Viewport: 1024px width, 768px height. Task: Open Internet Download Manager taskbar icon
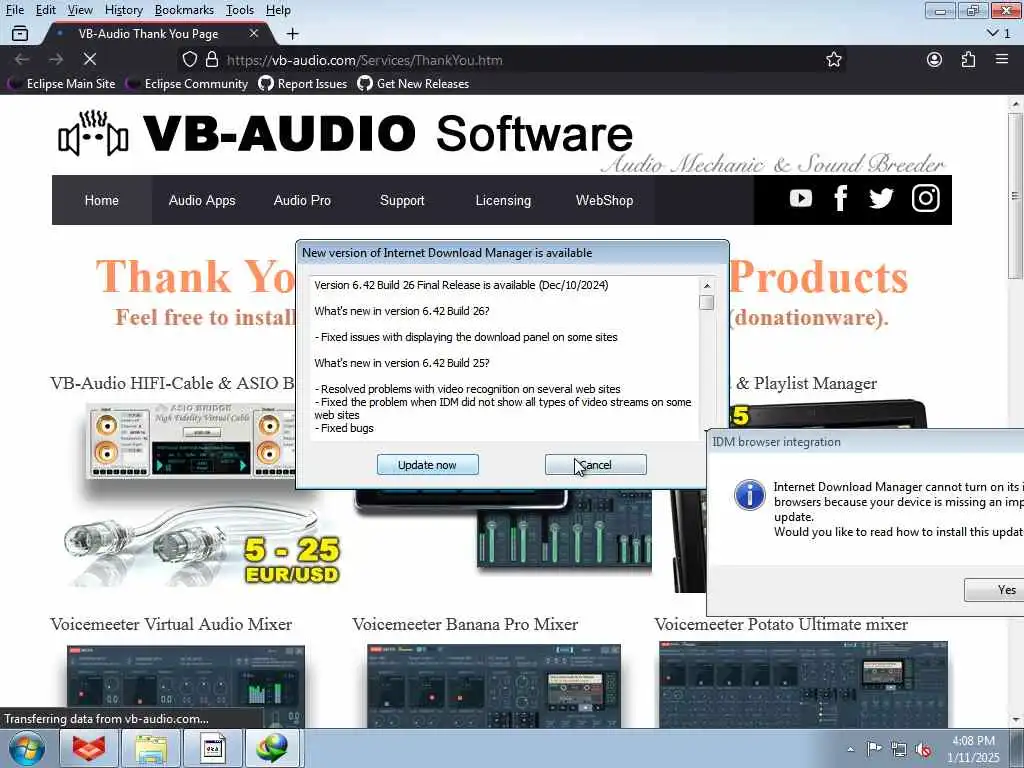coord(272,748)
